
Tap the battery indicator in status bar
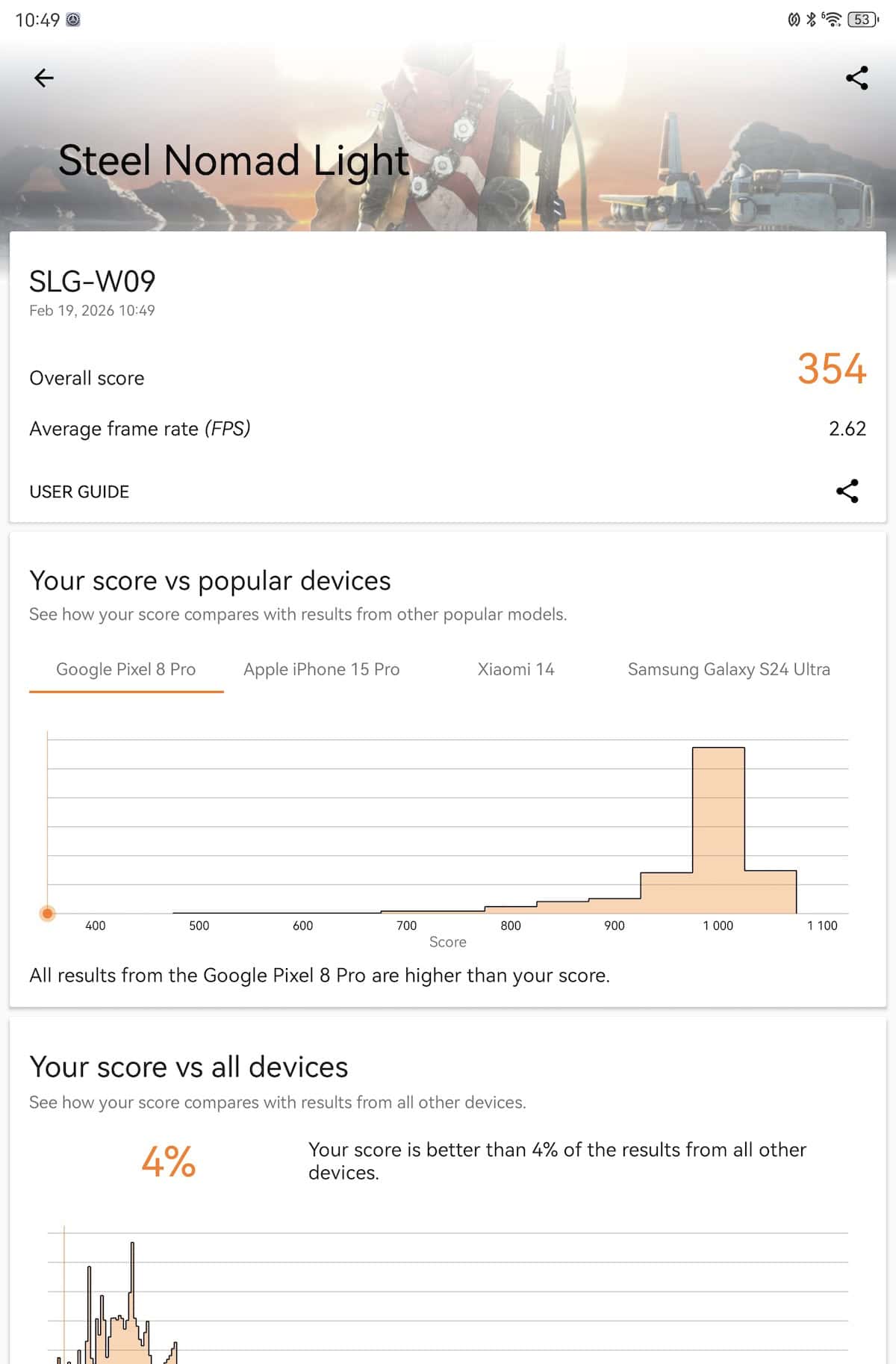tap(862, 19)
